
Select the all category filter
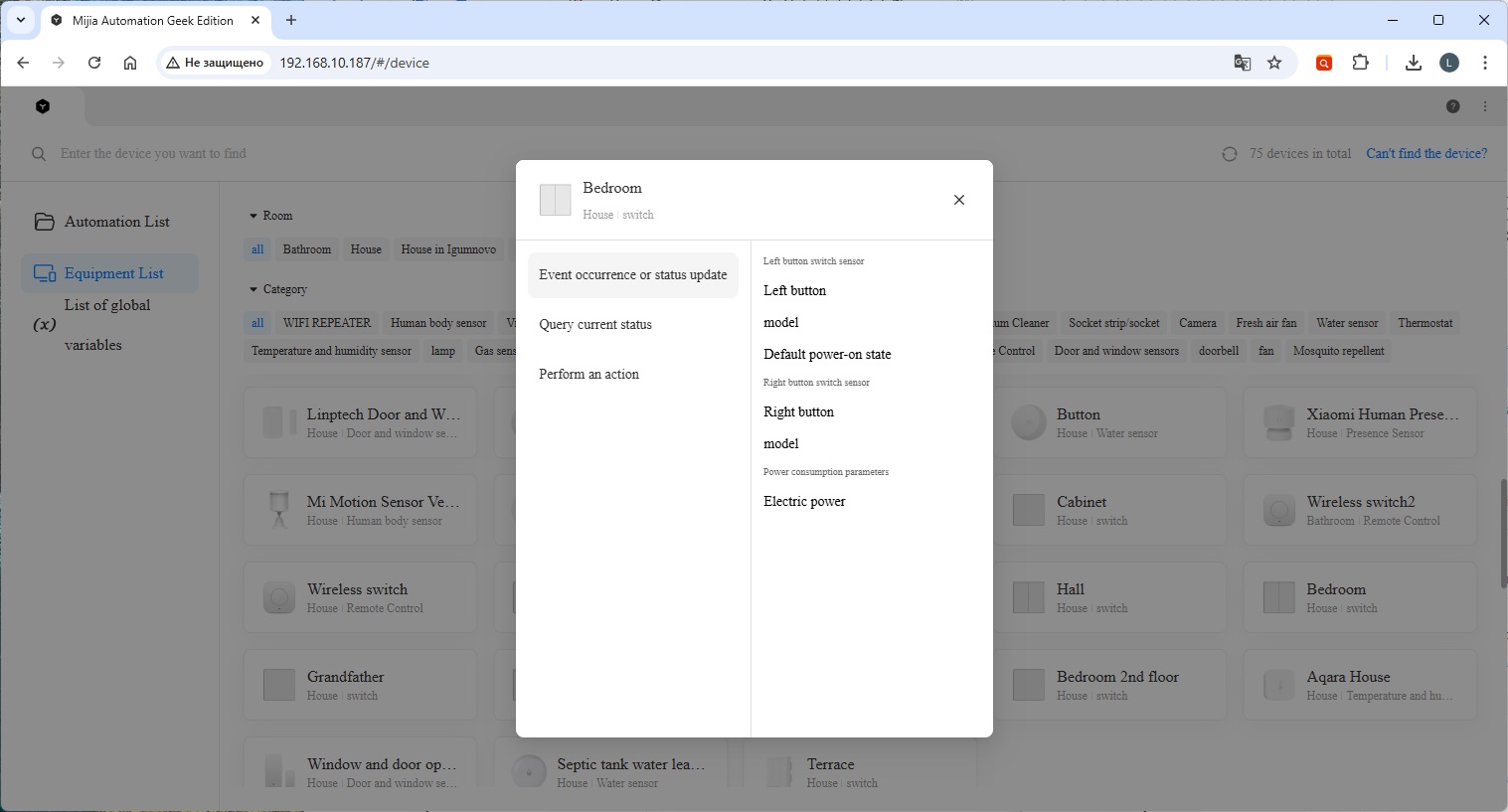257,323
